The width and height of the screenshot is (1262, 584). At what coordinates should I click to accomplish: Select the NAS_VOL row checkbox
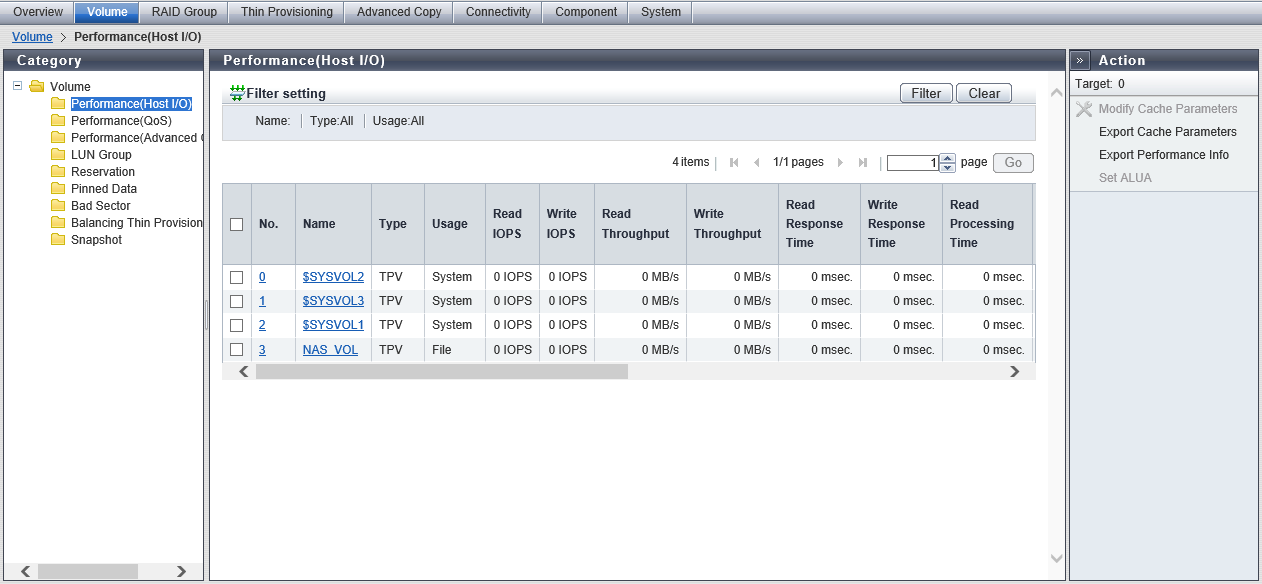click(x=237, y=350)
